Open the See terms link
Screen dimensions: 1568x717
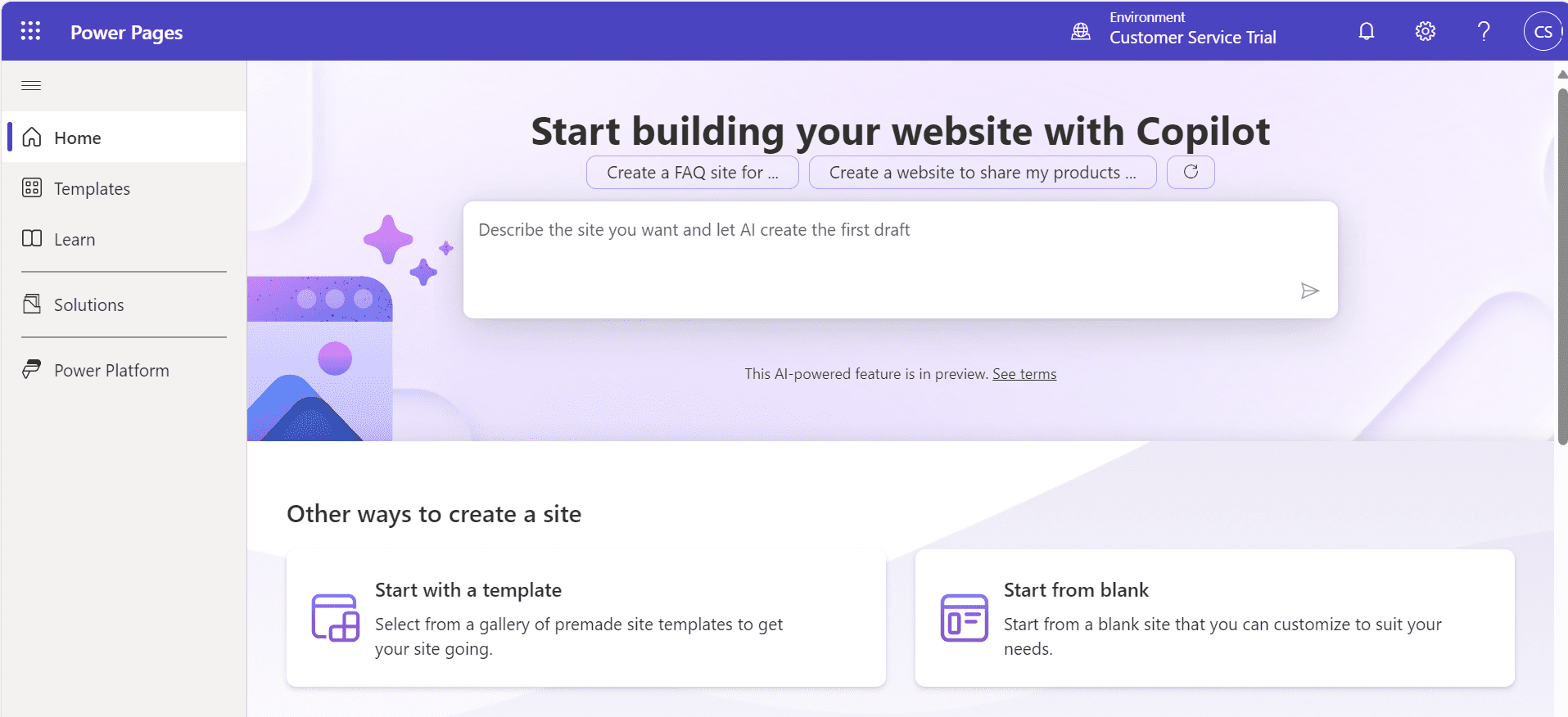point(1024,374)
